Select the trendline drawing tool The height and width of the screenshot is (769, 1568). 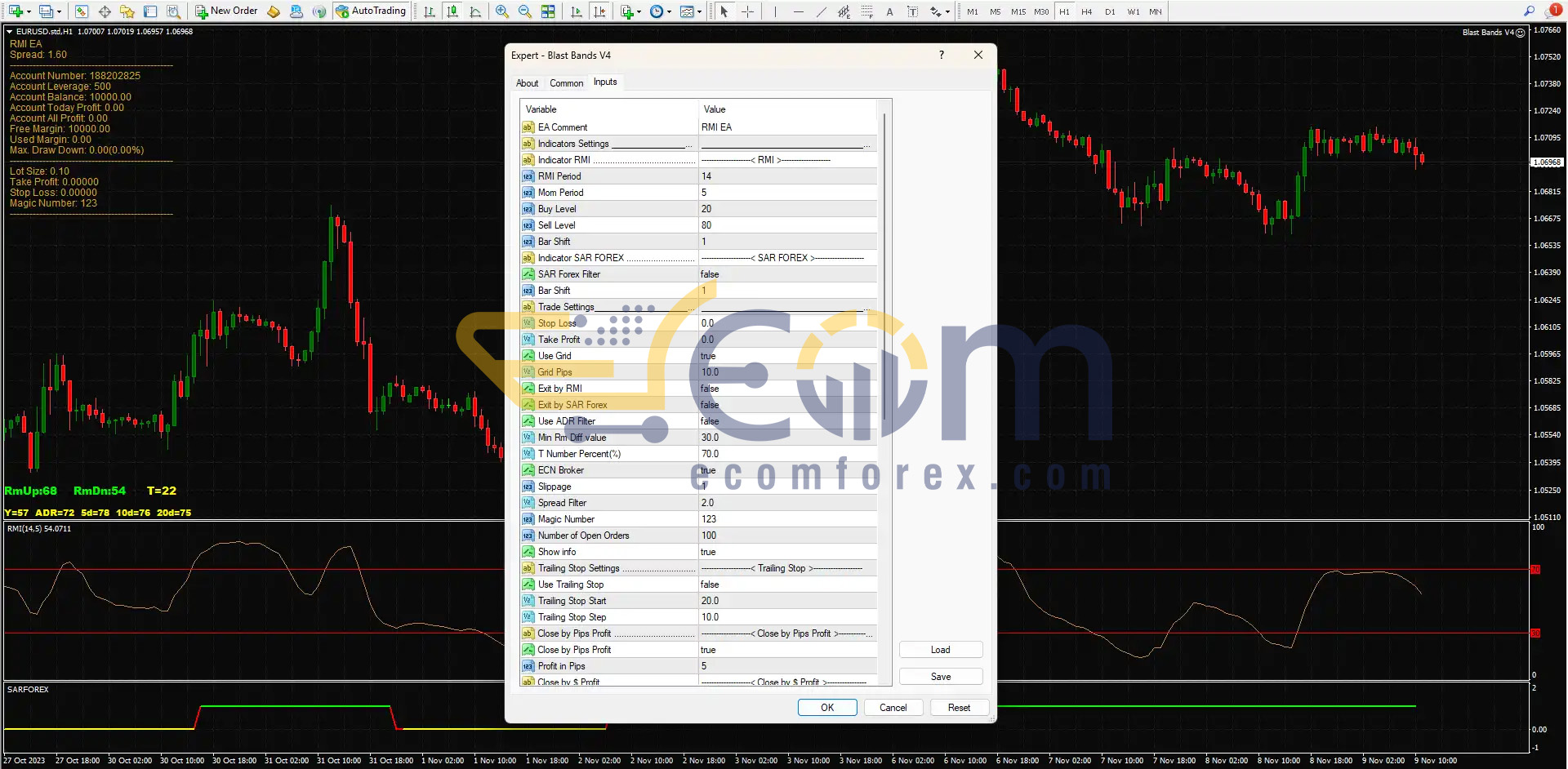[821, 11]
